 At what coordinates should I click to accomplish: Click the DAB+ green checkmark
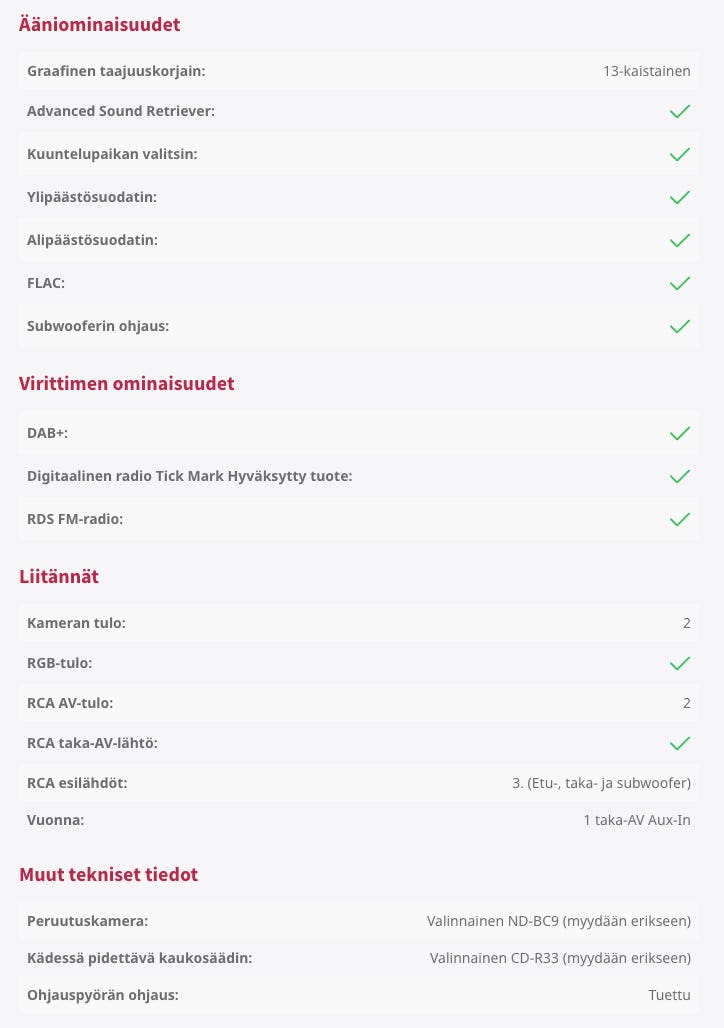pos(680,433)
